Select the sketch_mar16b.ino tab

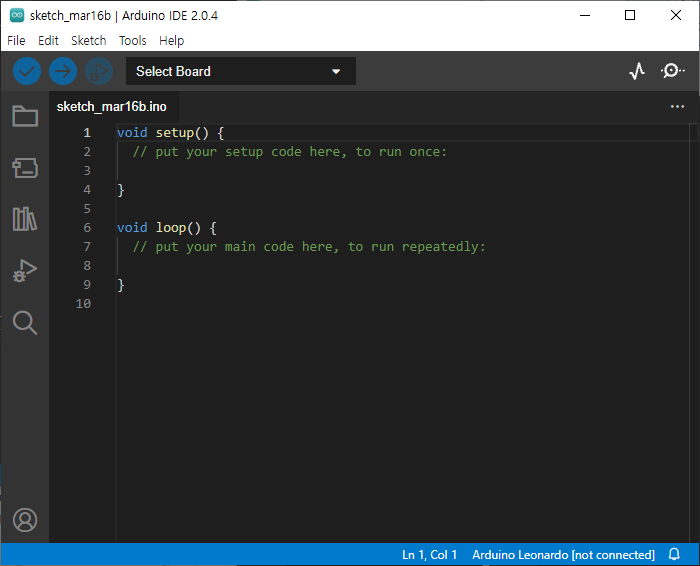pyautogui.click(x=112, y=107)
